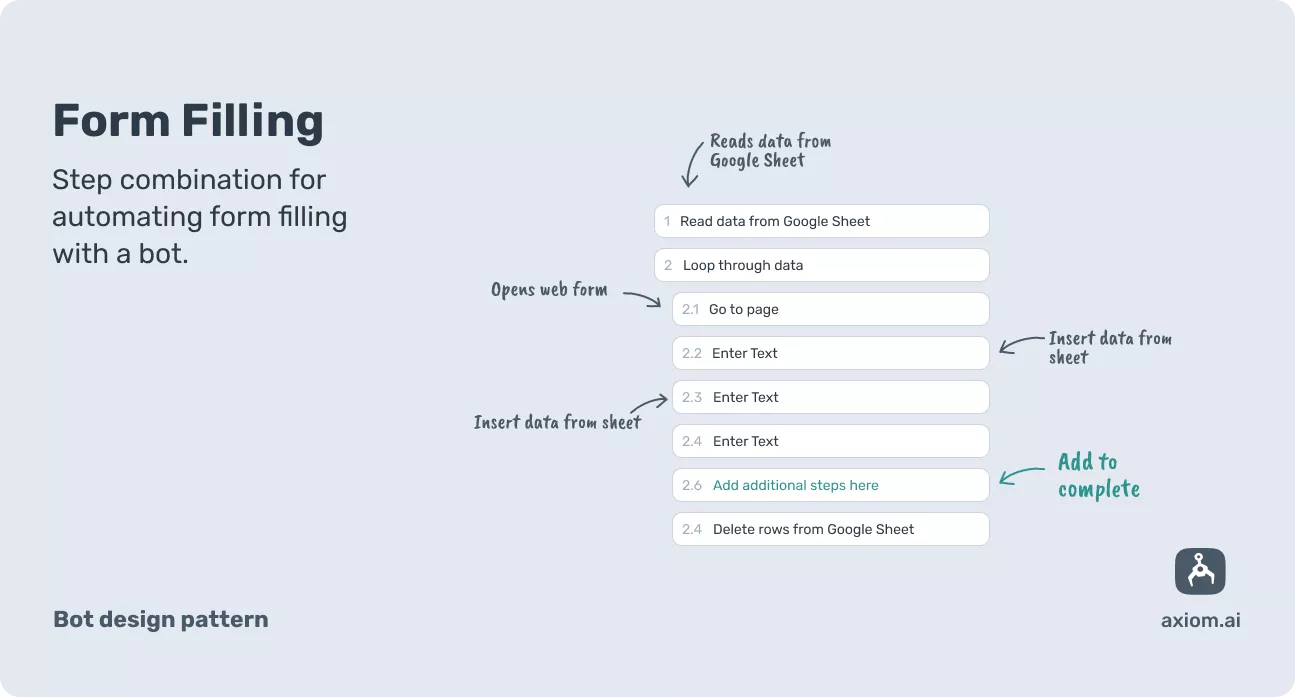Click the axiom.ai robot logo icon
Screen dimensions: 1295x697
(x=1200, y=572)
